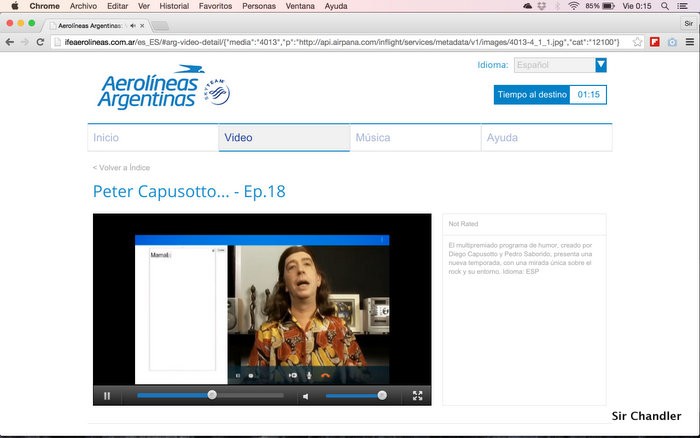Bookmark the page with the star icon

point(637,42)
